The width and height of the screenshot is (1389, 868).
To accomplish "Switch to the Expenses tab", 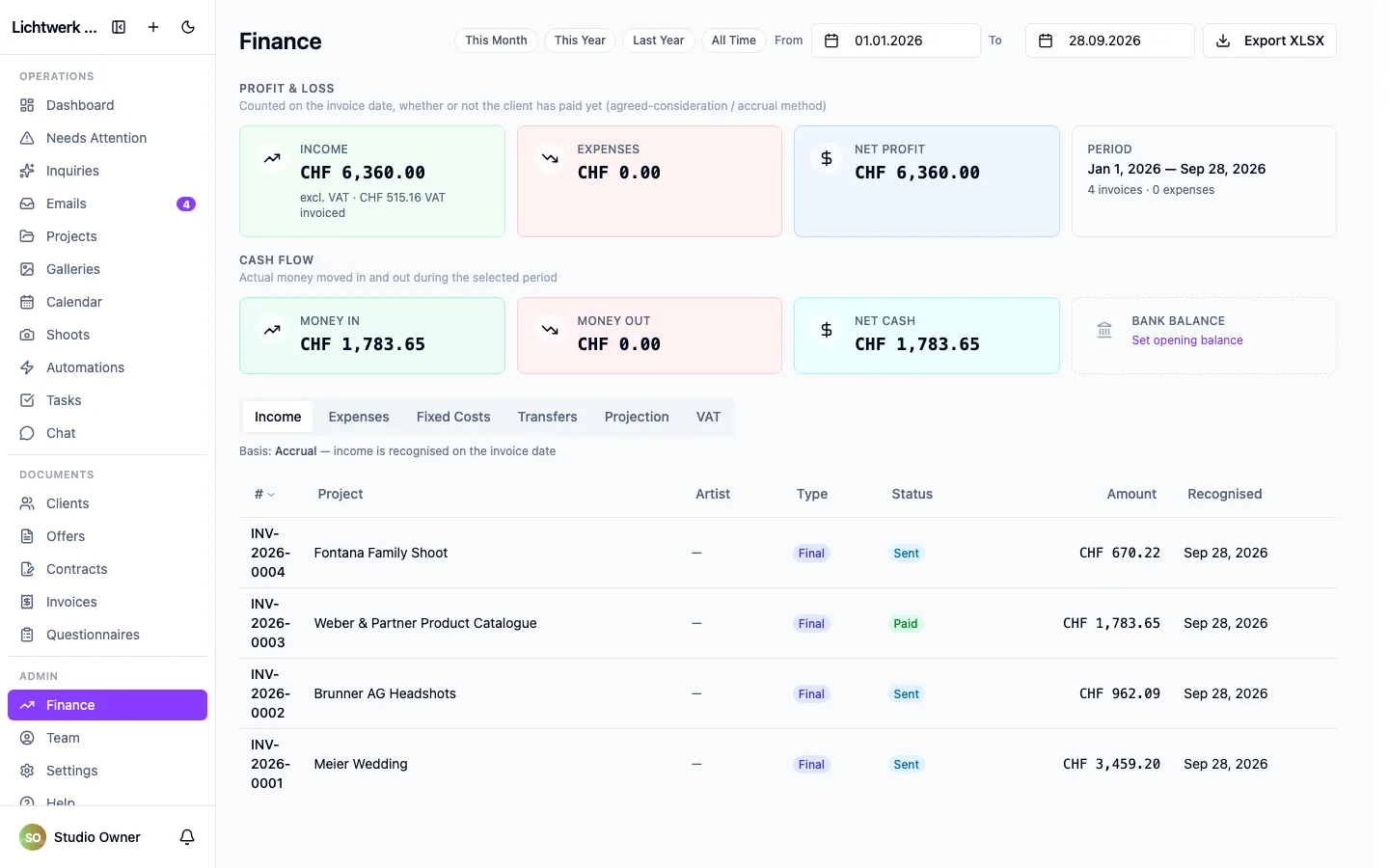I will coord(359,417).
